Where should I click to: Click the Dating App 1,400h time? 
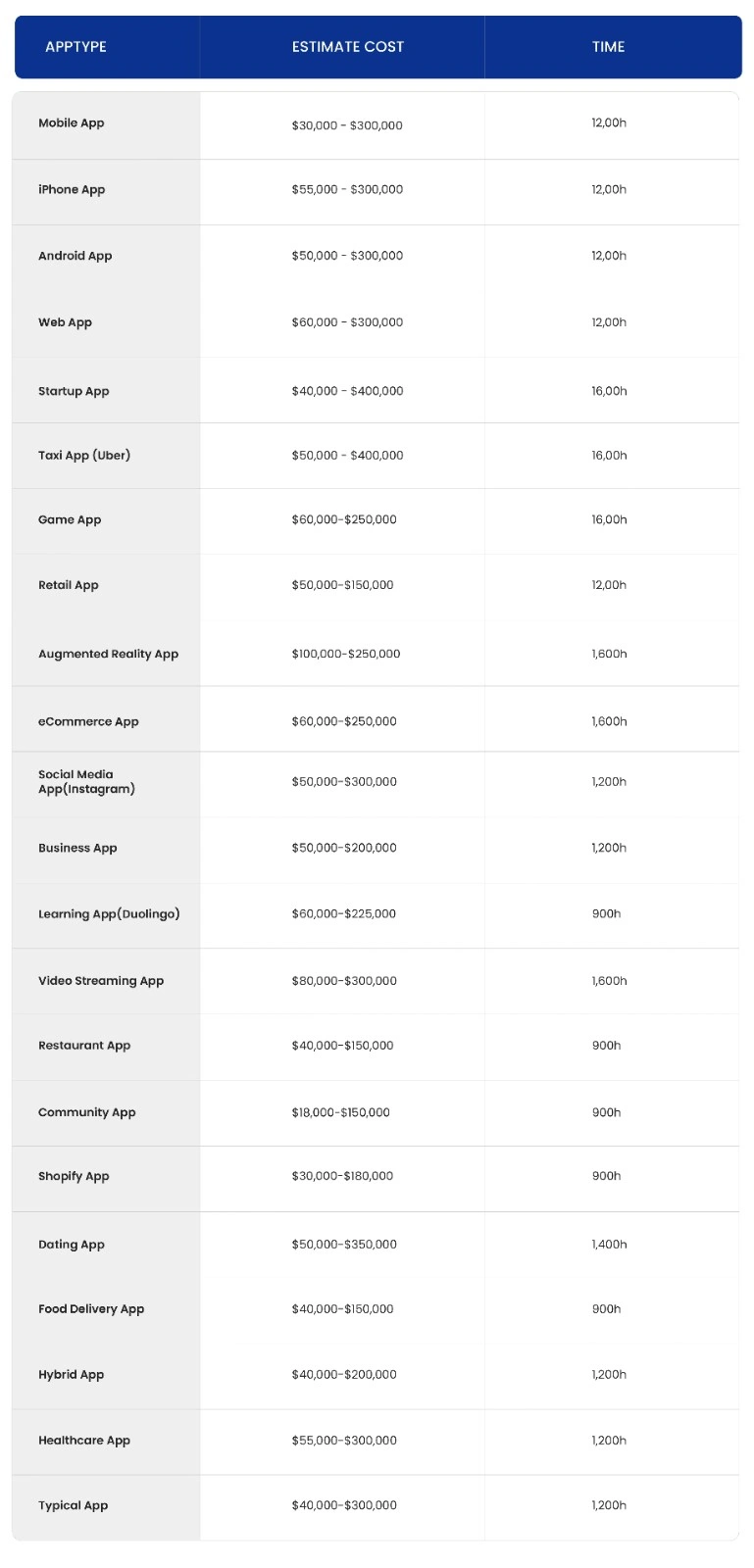click(609, 1245)
